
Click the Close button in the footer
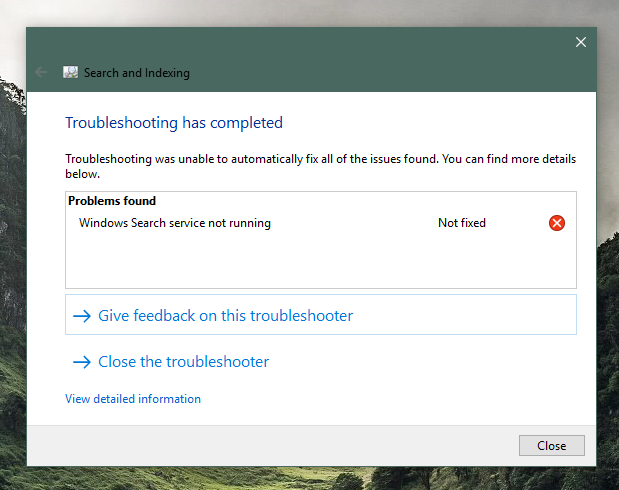[x=551, y=445]
